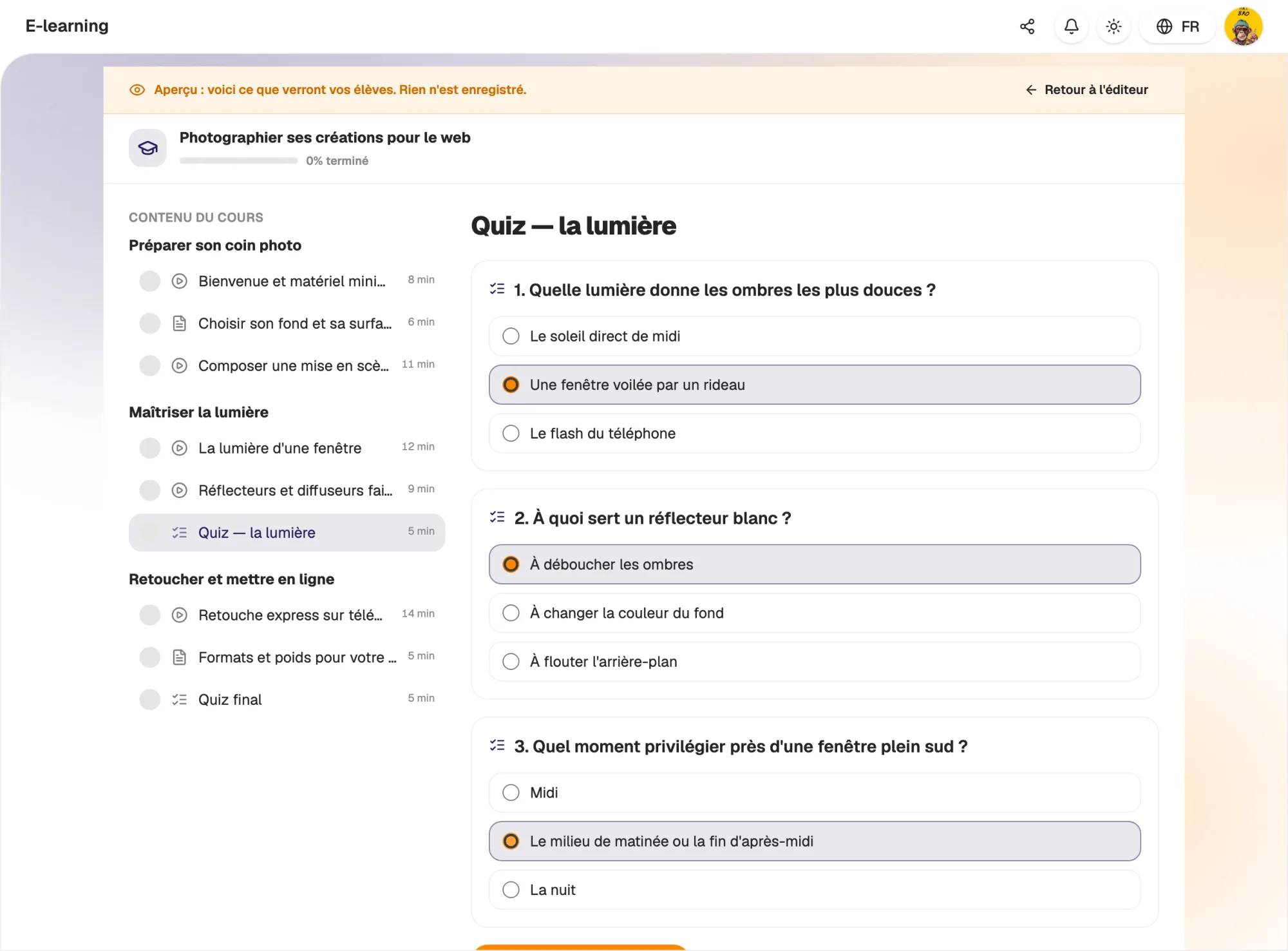Select answer Le soleil direct de midi
This screenshot has width=1288, height=951.
pos(815,336)
